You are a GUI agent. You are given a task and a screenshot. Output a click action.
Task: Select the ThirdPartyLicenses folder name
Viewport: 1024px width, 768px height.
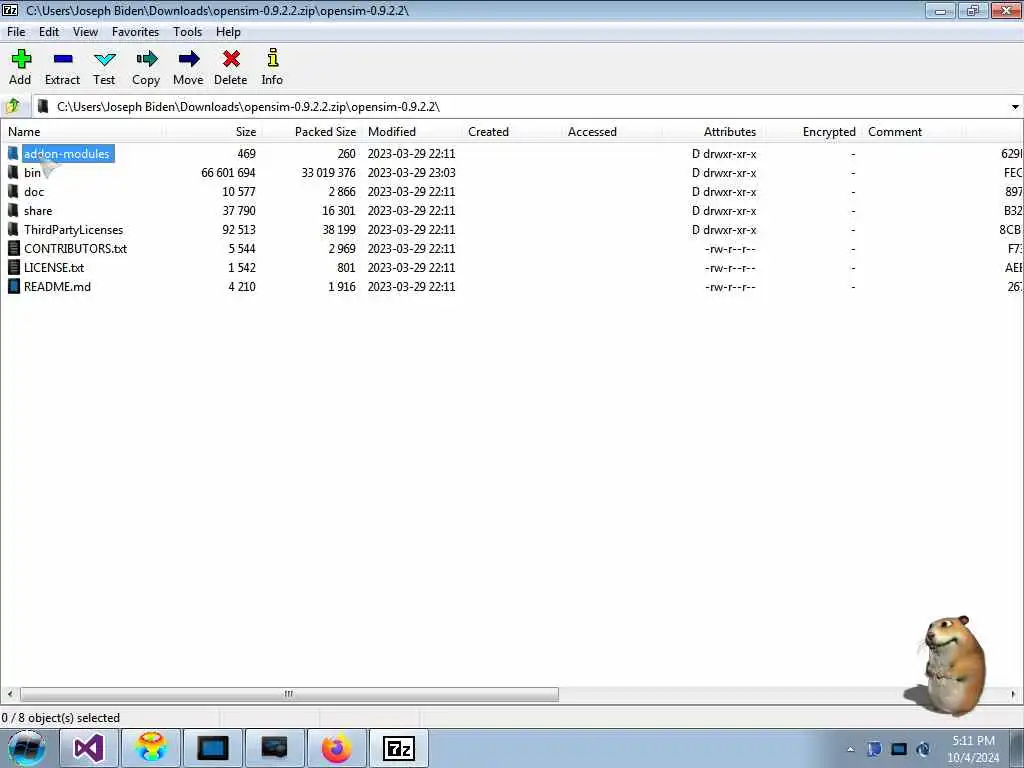pyautogui.click(x=73, y=229)
